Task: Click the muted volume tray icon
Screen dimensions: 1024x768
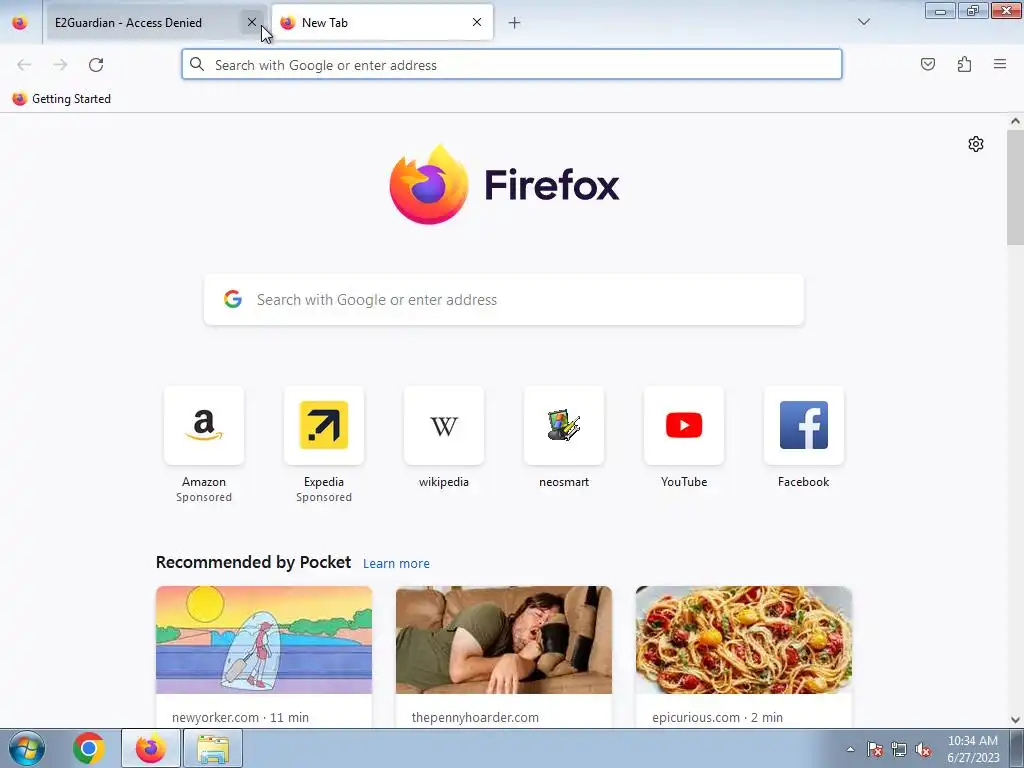Action: coord(923,749)
